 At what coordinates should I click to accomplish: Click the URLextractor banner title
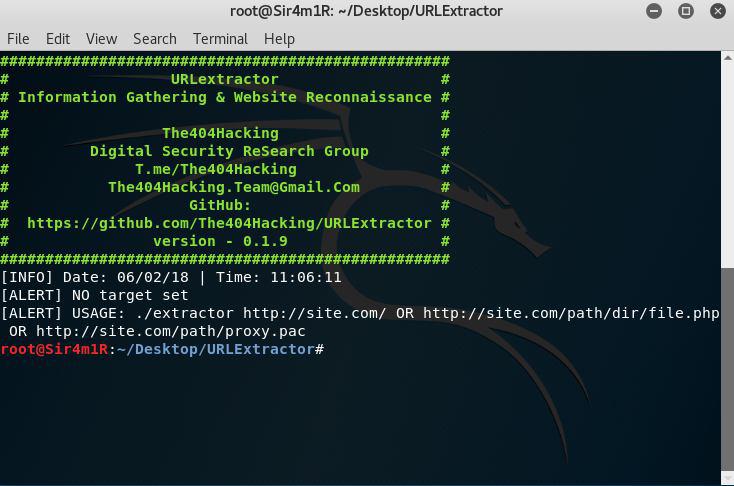pyautogui.click(x=224, y=79)
